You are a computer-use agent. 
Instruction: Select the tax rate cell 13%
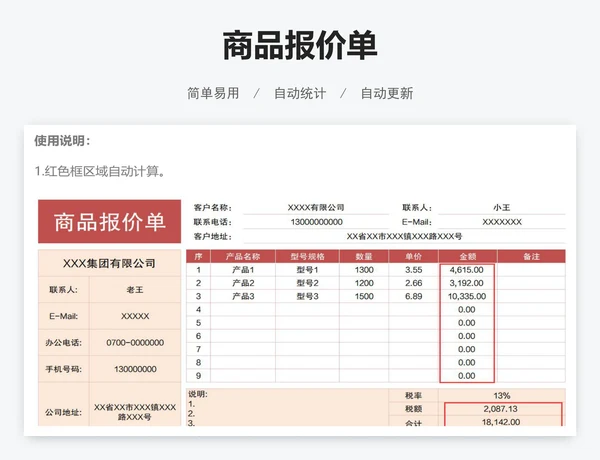502,395
